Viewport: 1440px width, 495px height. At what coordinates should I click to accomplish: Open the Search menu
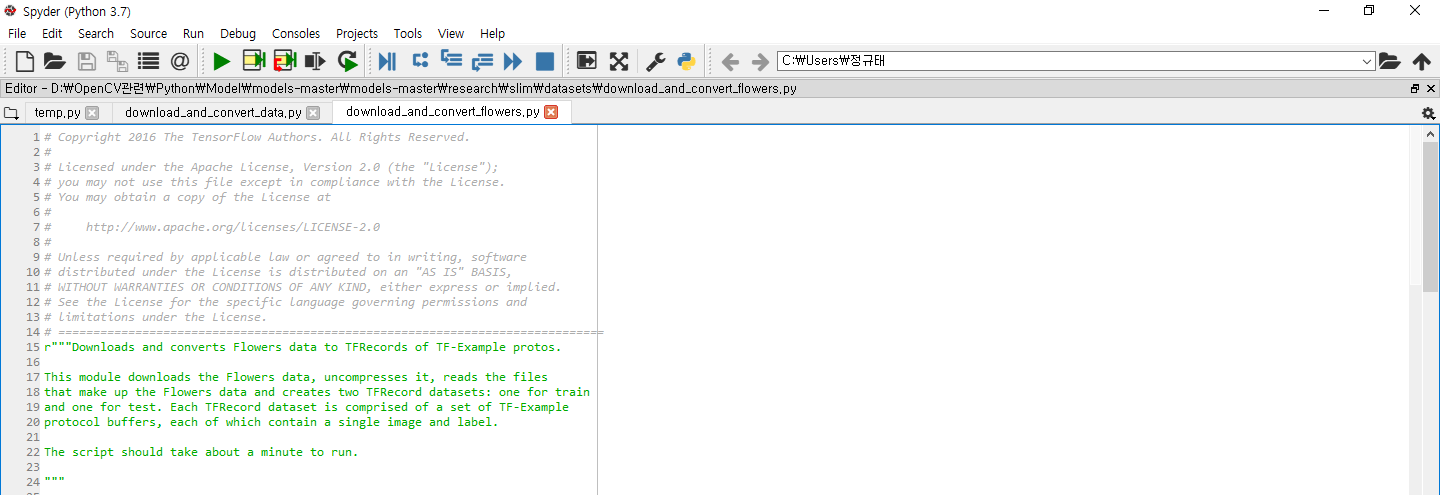(x=96, y=33)
